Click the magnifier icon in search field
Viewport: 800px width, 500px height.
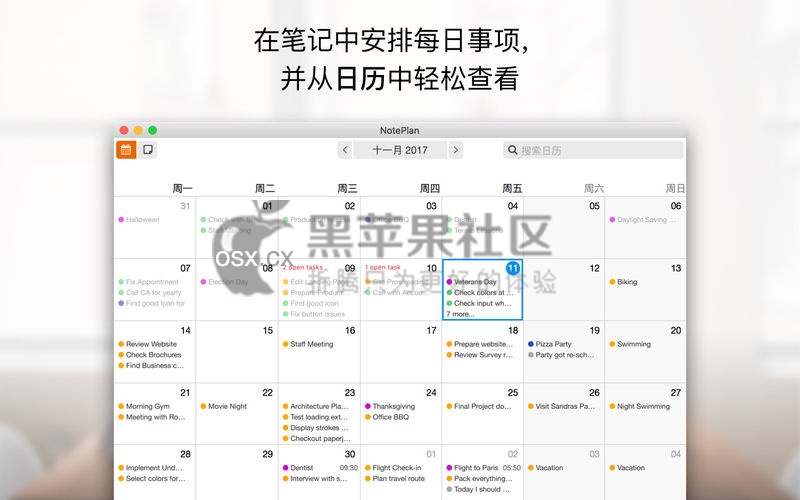click(512, 150)
